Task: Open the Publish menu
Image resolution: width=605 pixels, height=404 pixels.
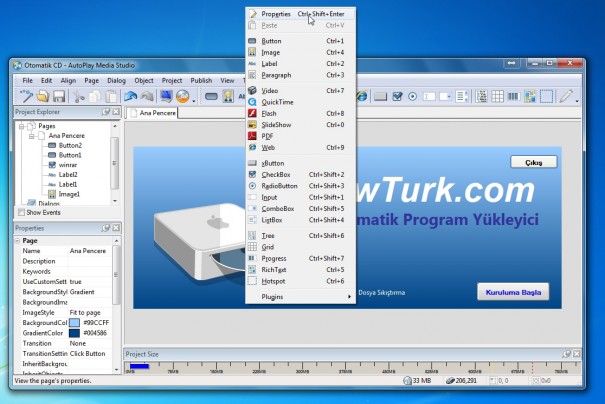Action: tap(201, 81)
